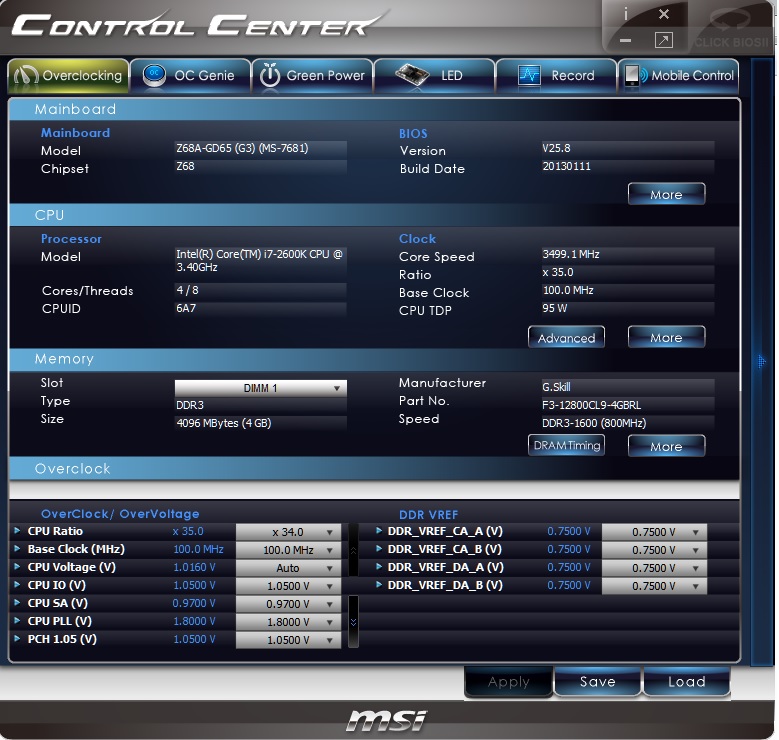Expand the DDR_VREF_CA_A (V) row arrow
This screenshot has width=779, height=740.
379,530
